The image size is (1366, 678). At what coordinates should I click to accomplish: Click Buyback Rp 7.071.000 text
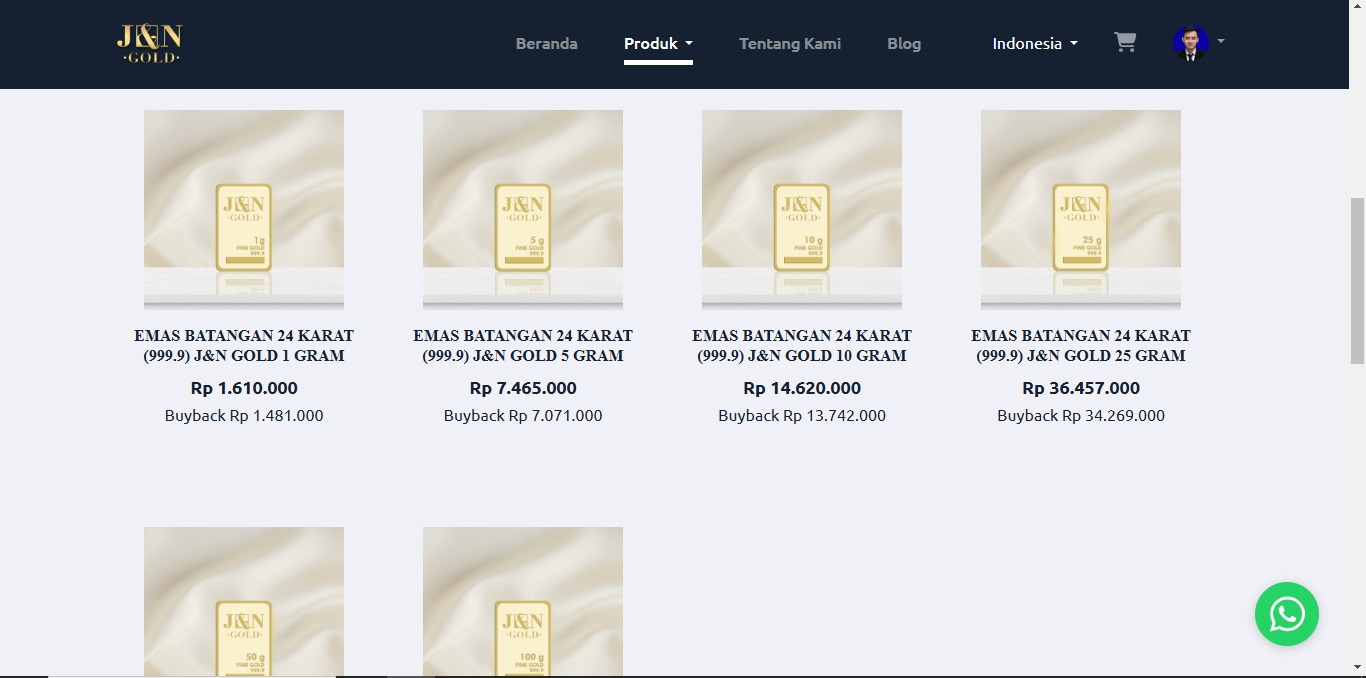(x=523, y=416)
